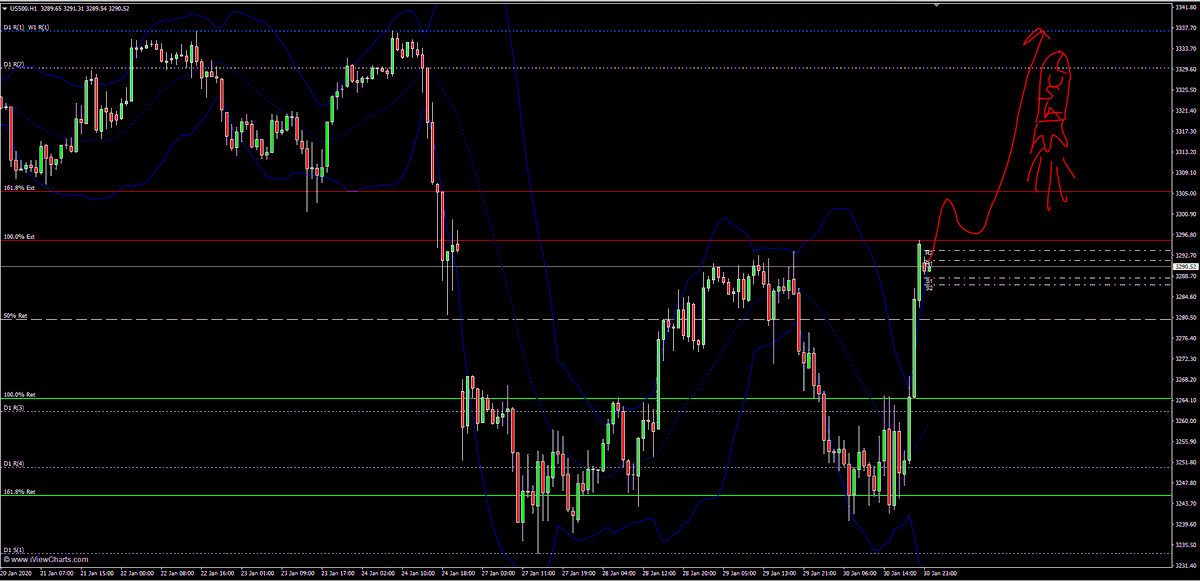This screenshot has height=581, width=1200.
Task: Select the OHLC values text 3289.65 3291.31 3289.54 3290.52
Action: pyautogui.click(x=86, y=8)
